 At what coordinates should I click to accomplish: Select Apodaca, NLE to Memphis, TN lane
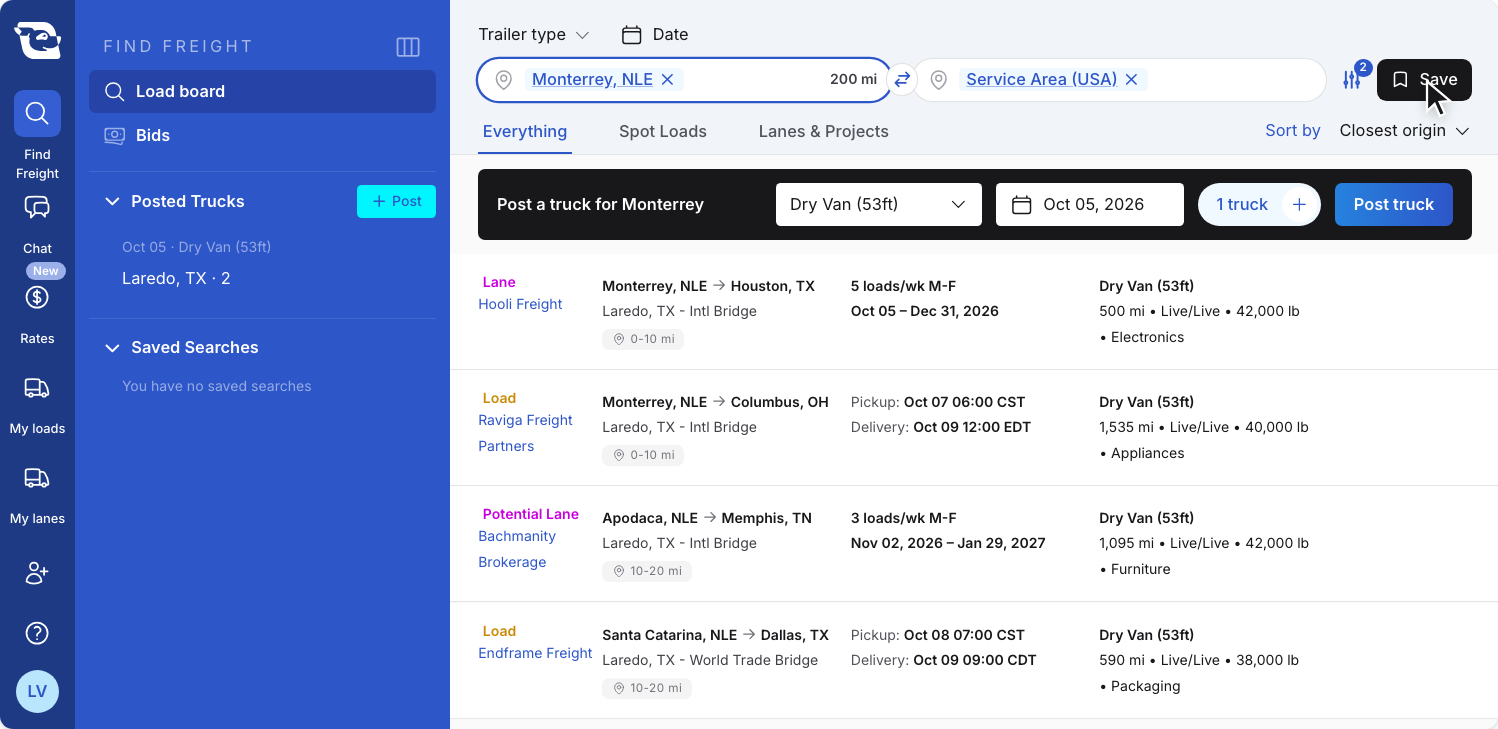tap(707, 518)
